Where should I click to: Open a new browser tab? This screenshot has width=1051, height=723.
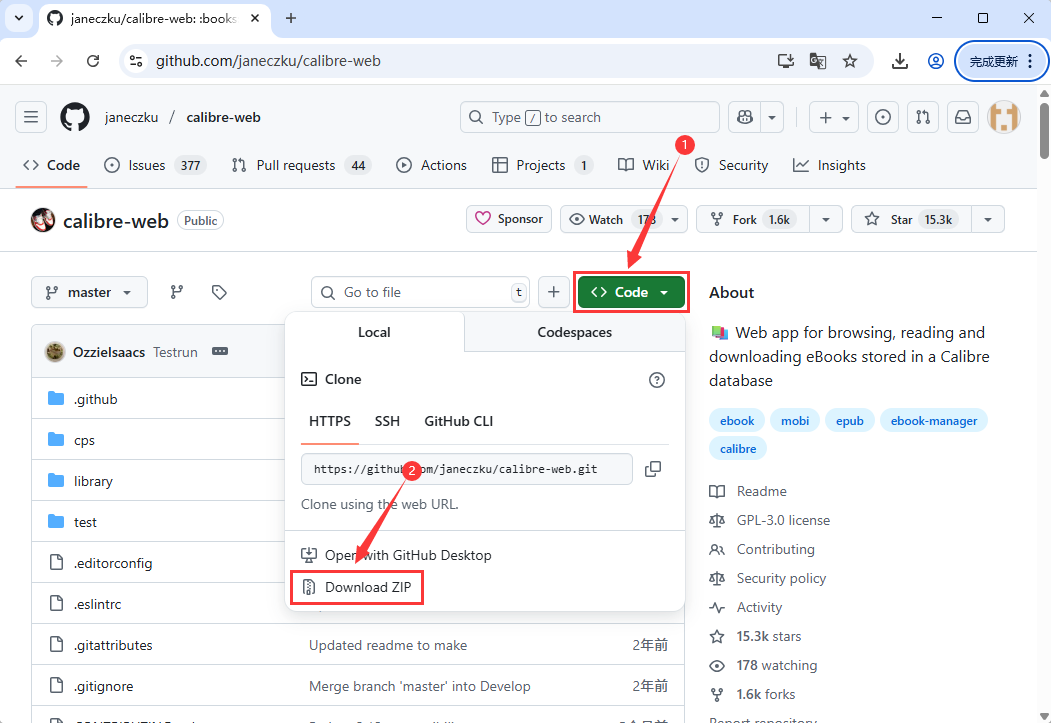291,18
